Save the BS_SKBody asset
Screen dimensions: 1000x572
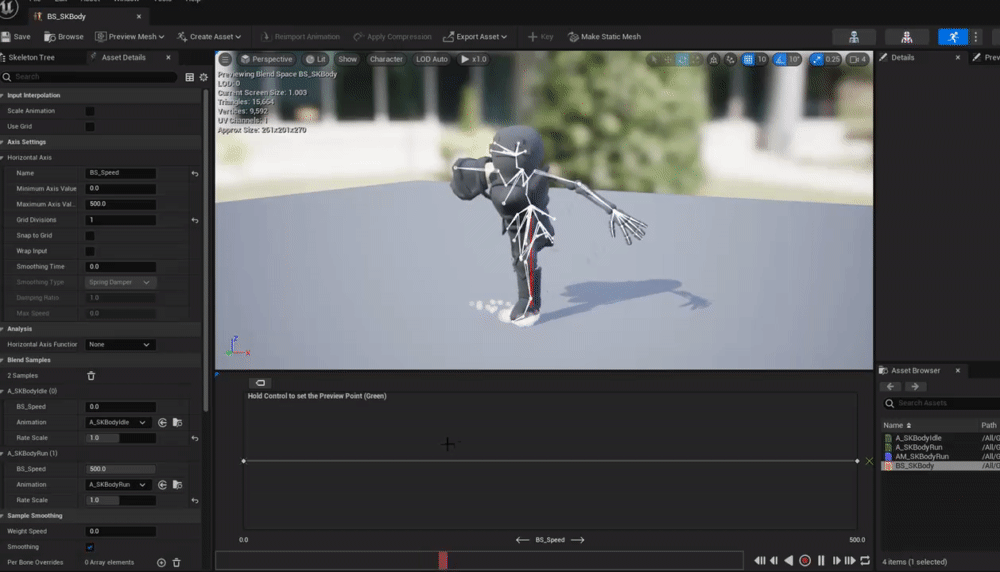(x=16, y=37)
